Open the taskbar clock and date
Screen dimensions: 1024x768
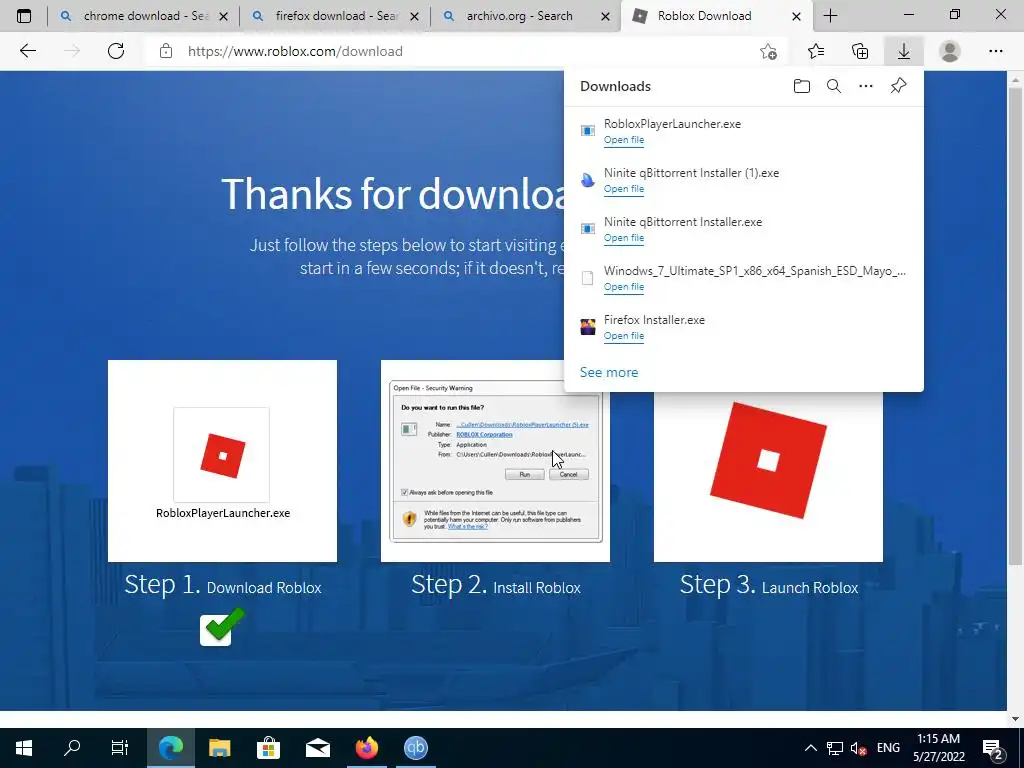[x=938, y=748]
